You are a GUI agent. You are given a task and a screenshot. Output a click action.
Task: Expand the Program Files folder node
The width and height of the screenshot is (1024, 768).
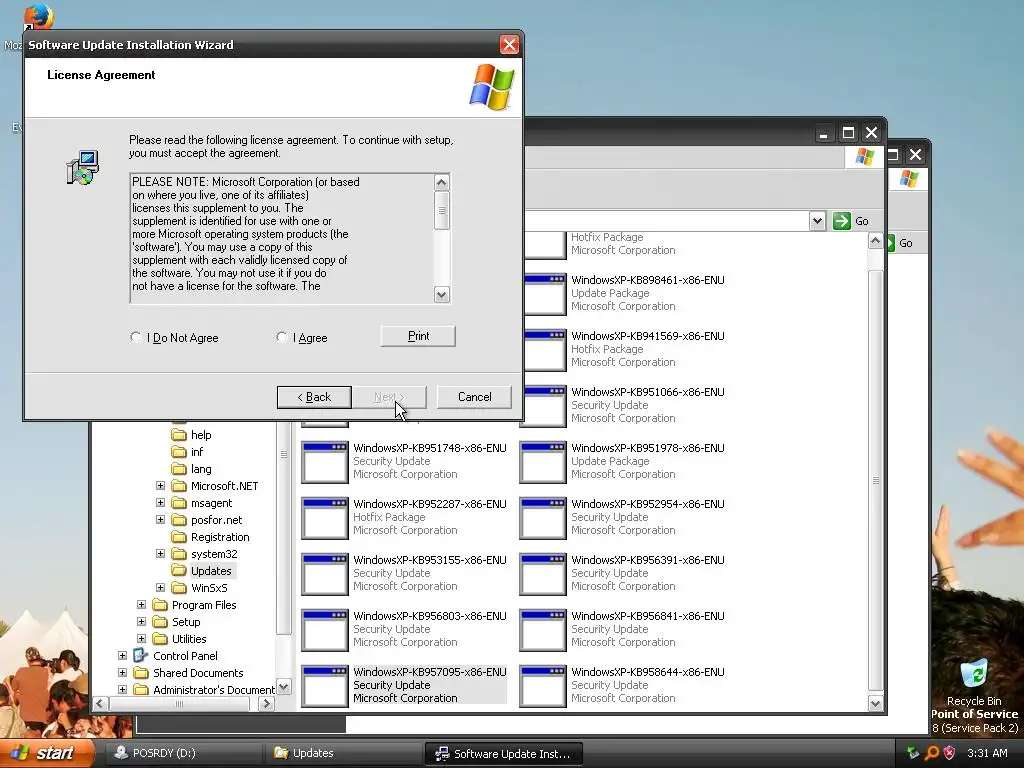141,604
